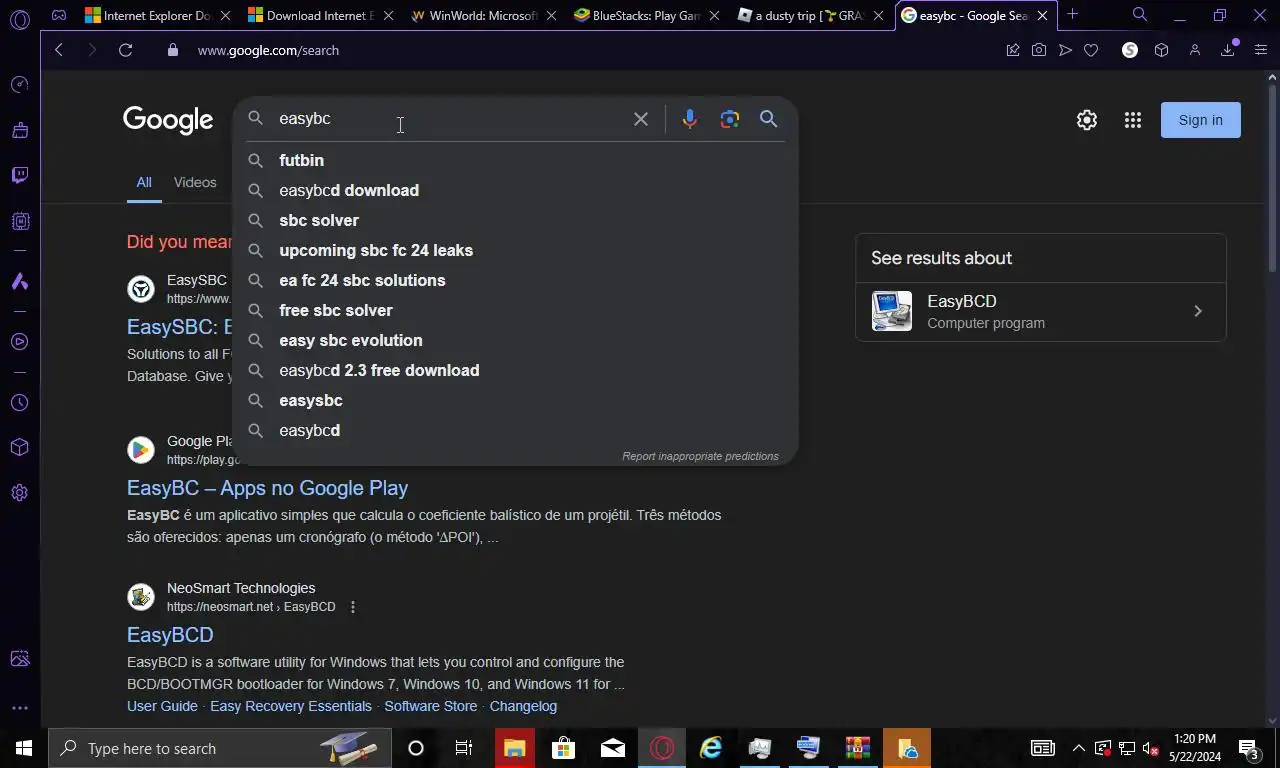Open Aria AI in the Opera sidebar
This screenshot has width=1280, height=768.
(19, 282)
